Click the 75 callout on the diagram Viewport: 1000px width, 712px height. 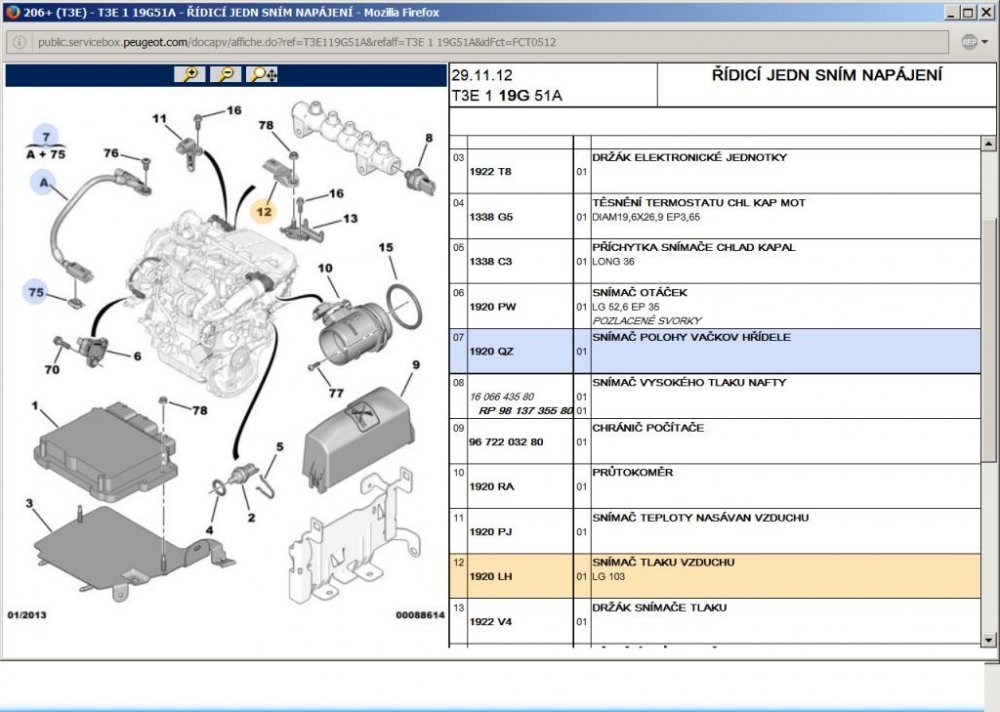(x=36, y=292)
